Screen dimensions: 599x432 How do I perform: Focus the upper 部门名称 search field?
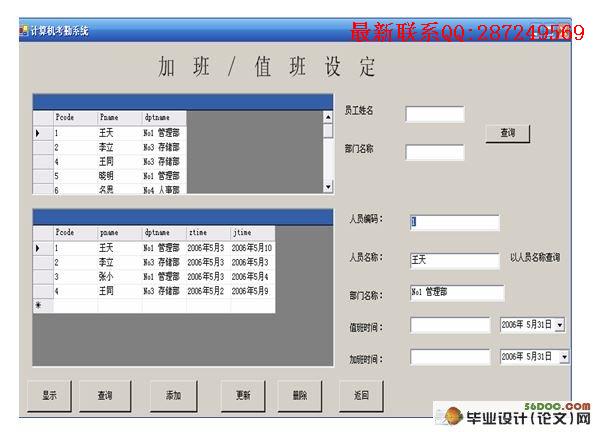tap(435, 152)
